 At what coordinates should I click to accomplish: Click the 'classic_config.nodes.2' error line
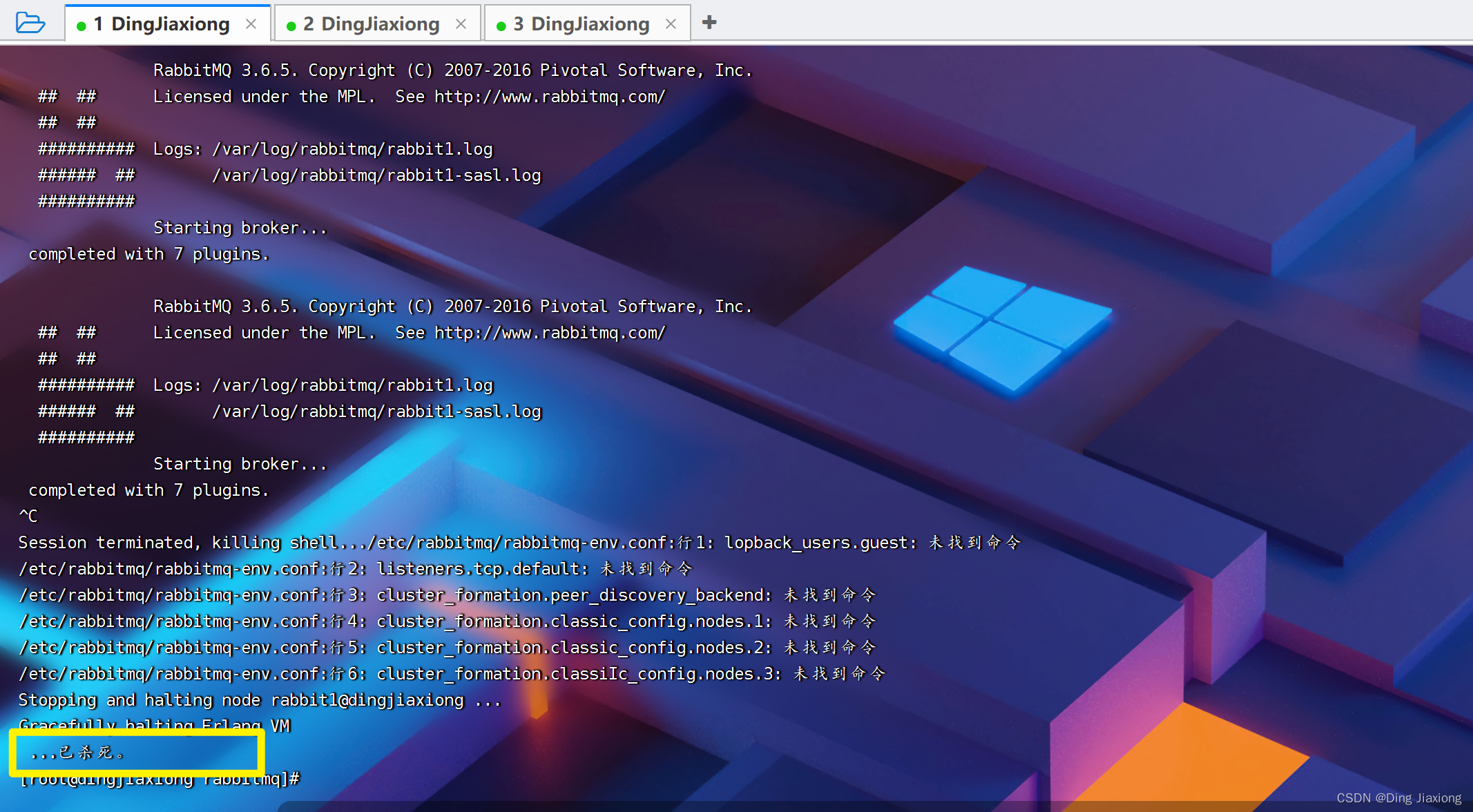(447, 648)
